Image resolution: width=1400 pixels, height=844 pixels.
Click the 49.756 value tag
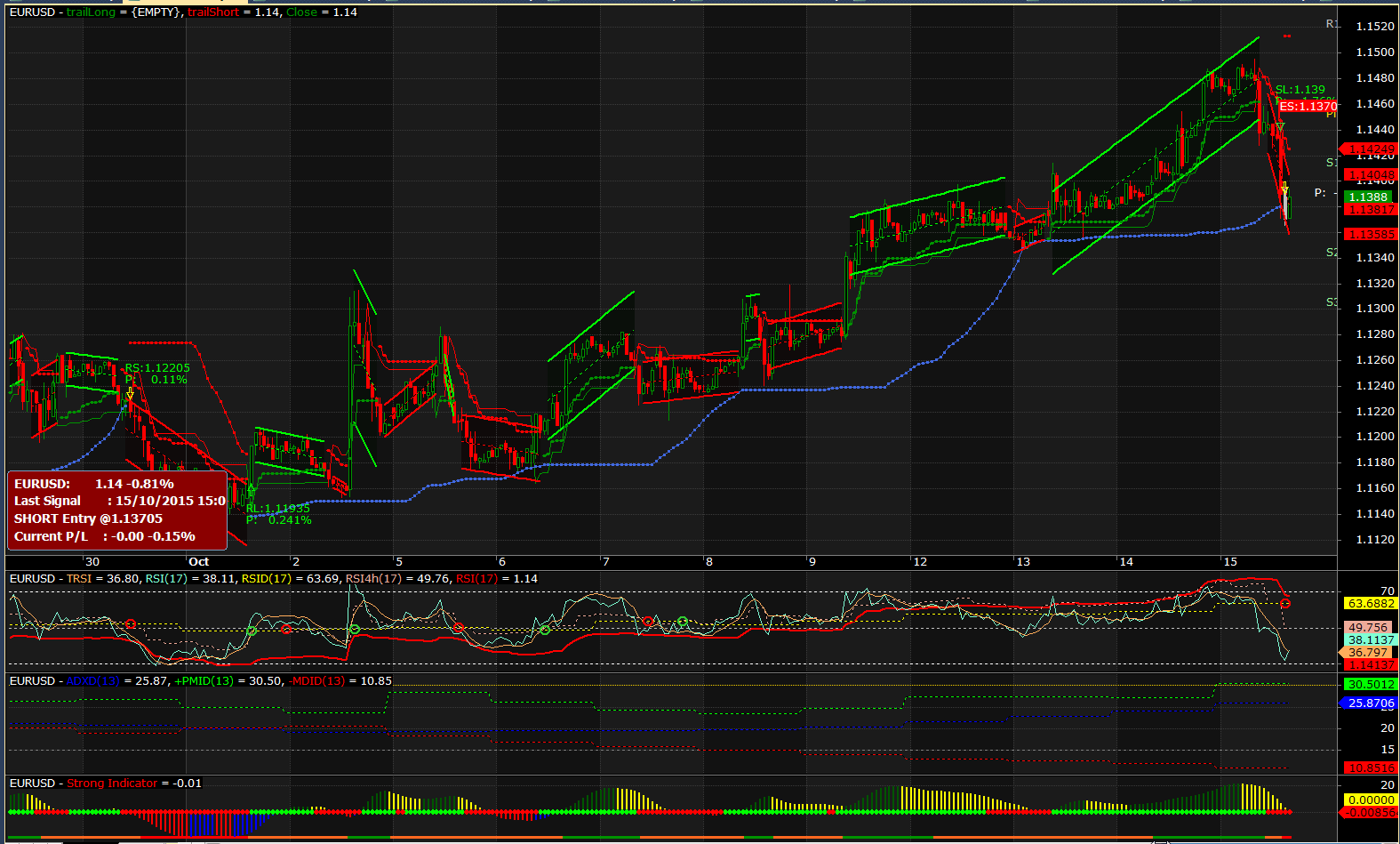click(x=1368, y=628)
